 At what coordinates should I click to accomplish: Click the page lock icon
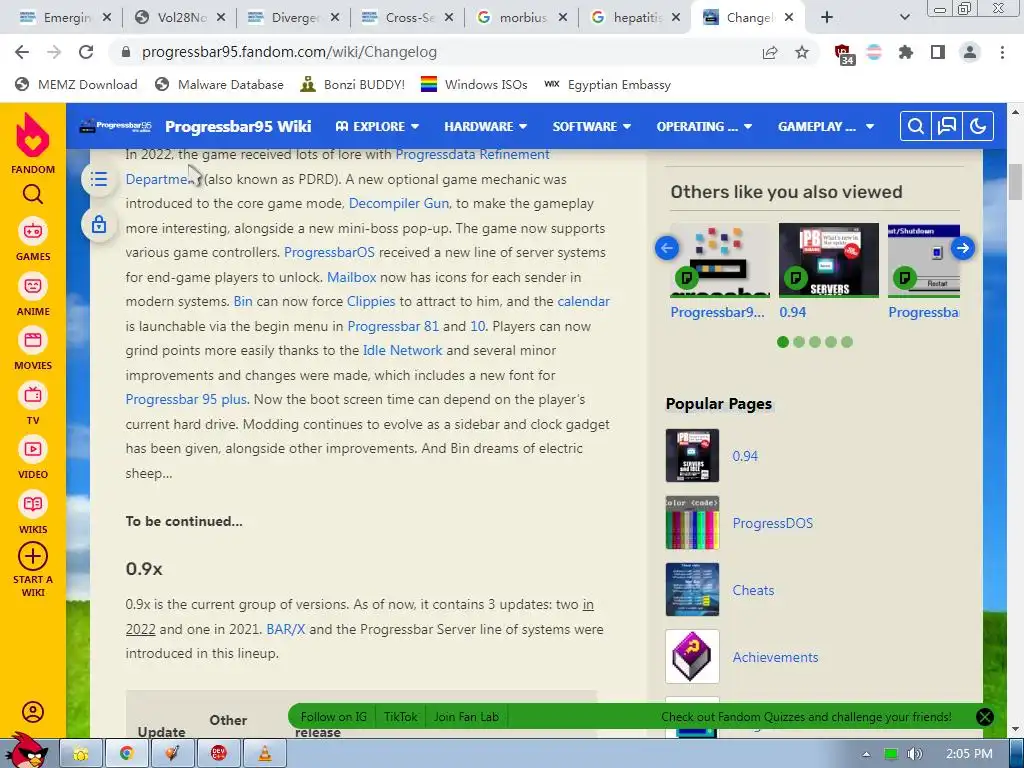point(99,225)
